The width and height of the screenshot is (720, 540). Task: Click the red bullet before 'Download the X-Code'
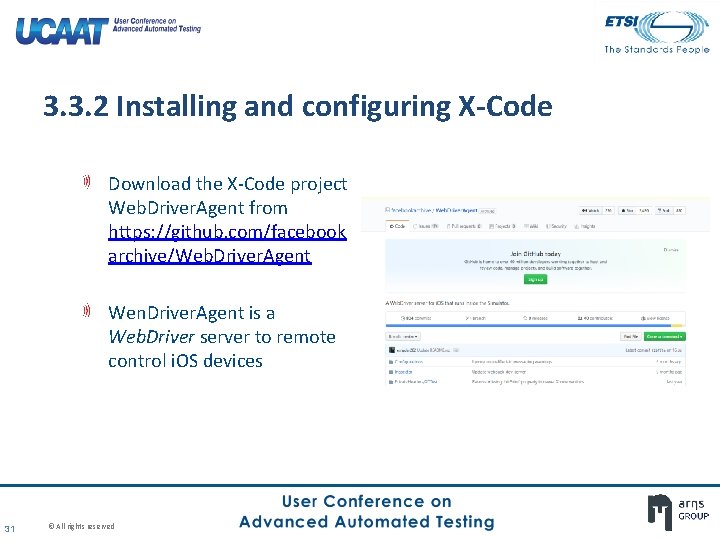[x=87, y=182]
